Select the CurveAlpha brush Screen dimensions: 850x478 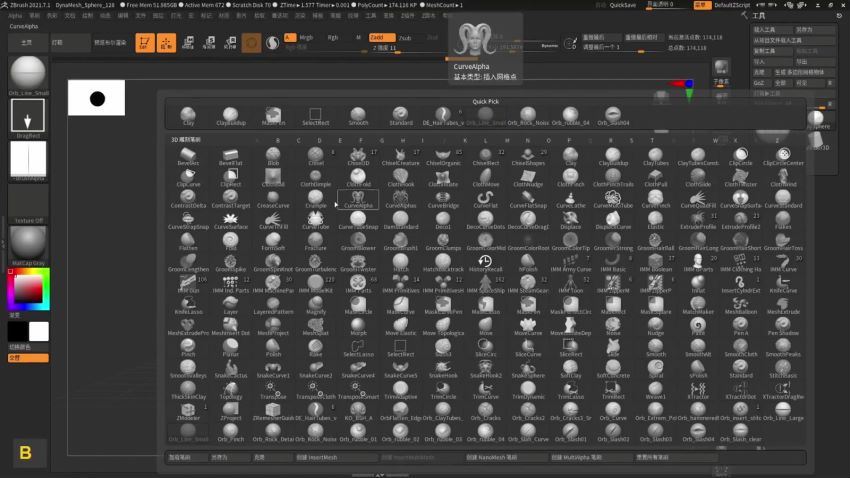(x=358, y=199)
